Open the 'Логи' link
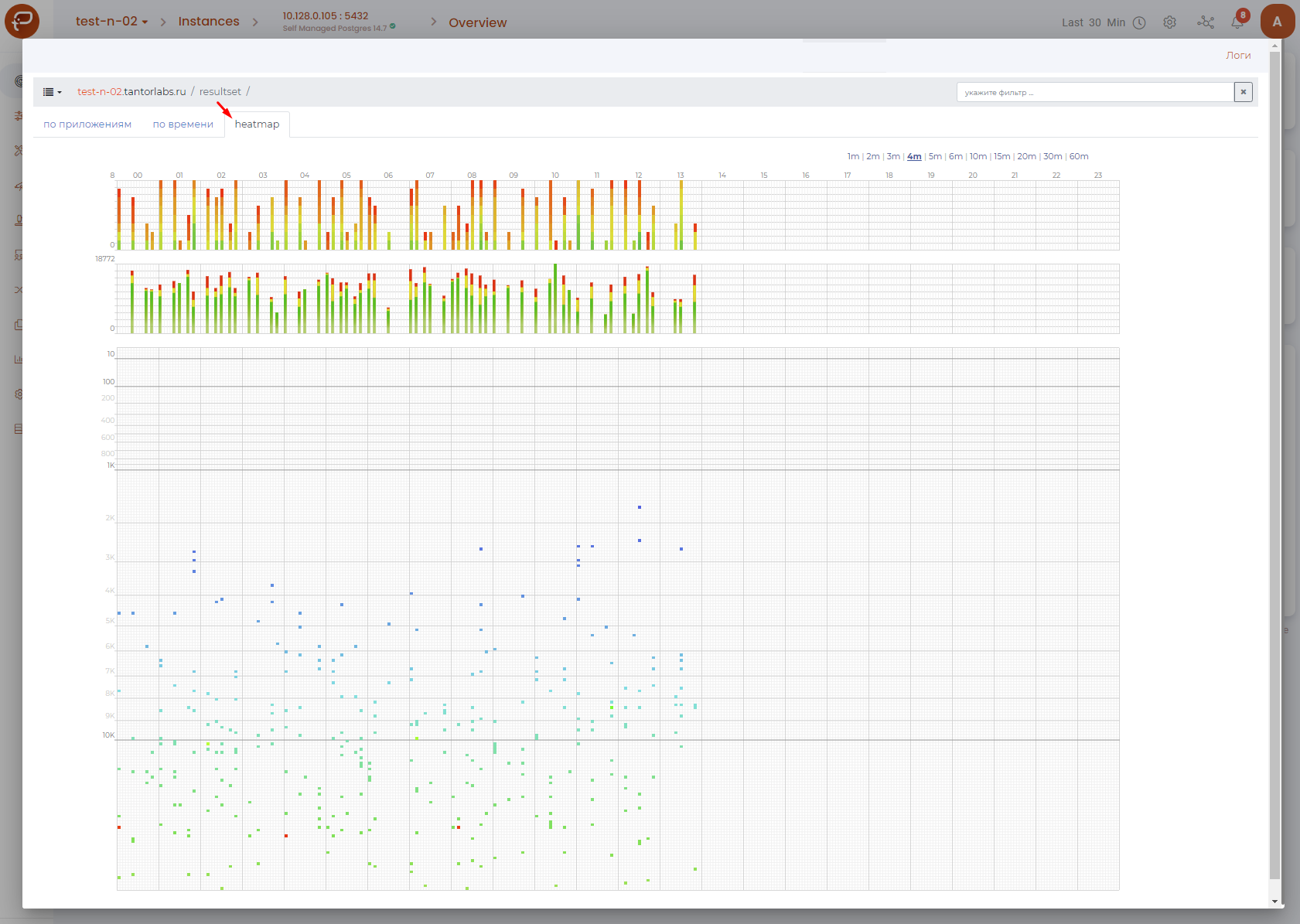 click(x=1237, y=56)
